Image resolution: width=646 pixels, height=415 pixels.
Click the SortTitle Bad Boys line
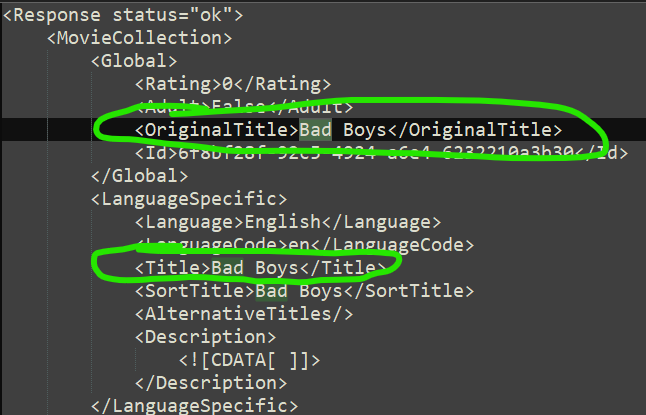coord(304,291)
